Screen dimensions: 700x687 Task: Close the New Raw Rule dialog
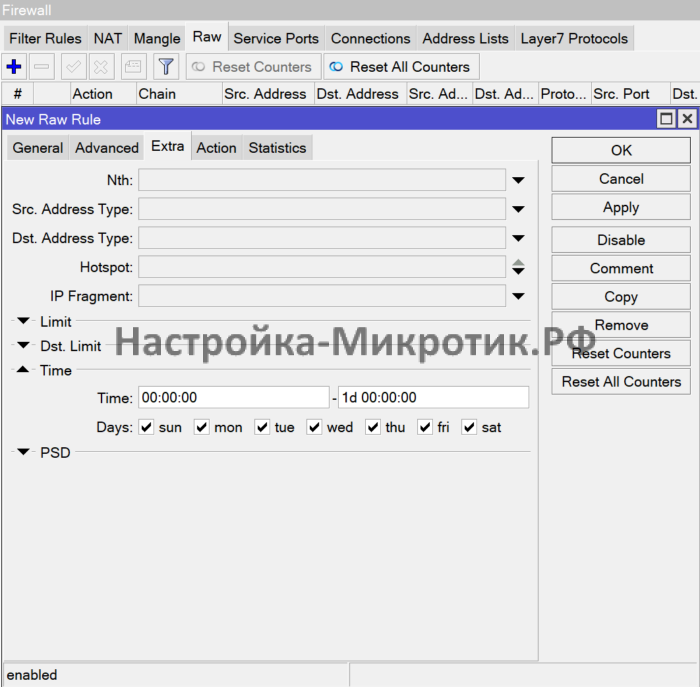[x=686, y=119]
